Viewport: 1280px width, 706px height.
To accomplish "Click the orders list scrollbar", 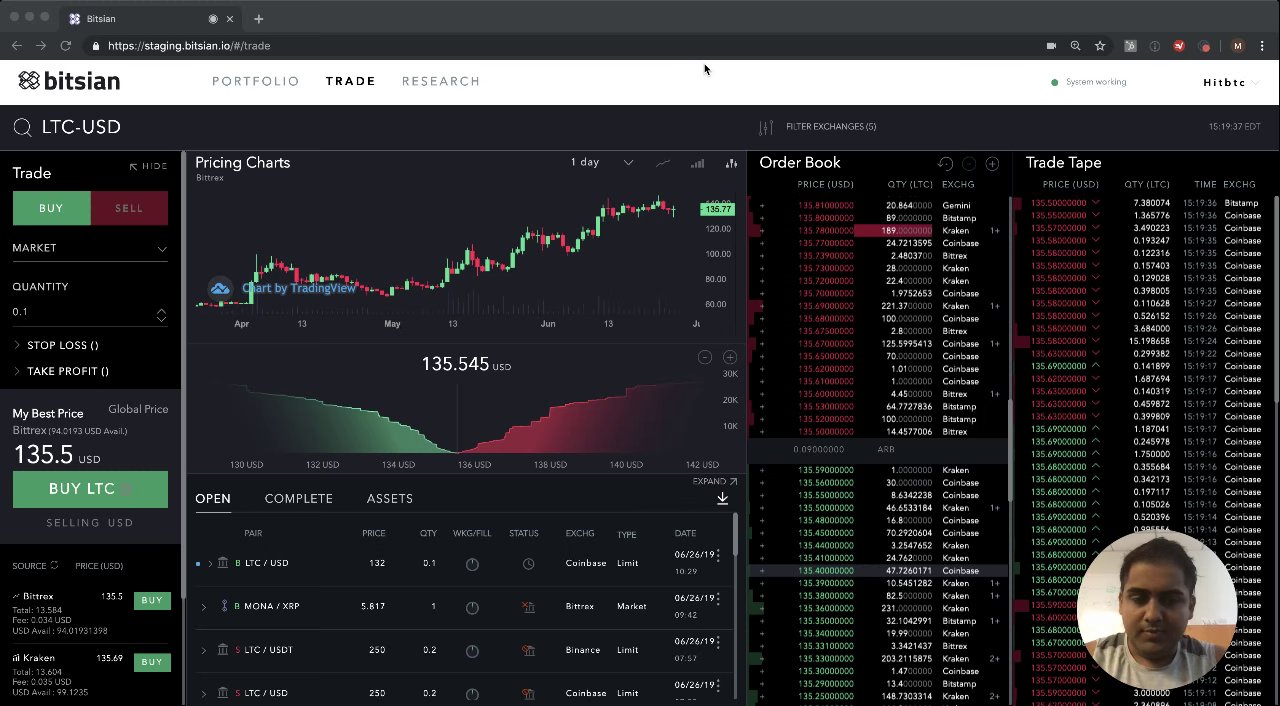I will coord(735,536).
